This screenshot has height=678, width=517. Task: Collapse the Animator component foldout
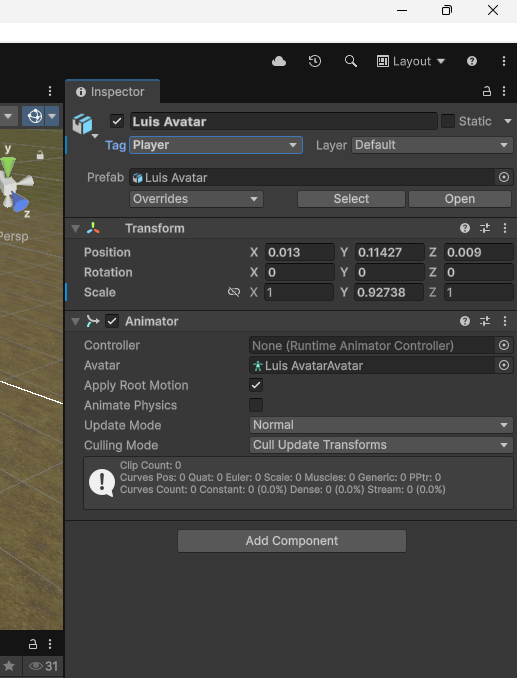coord(76,321)
